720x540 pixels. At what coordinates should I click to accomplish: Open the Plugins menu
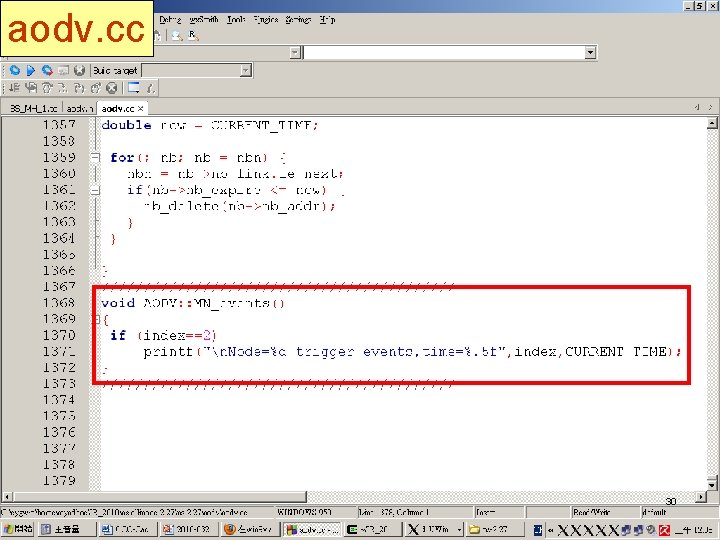[x=266, y=19]
